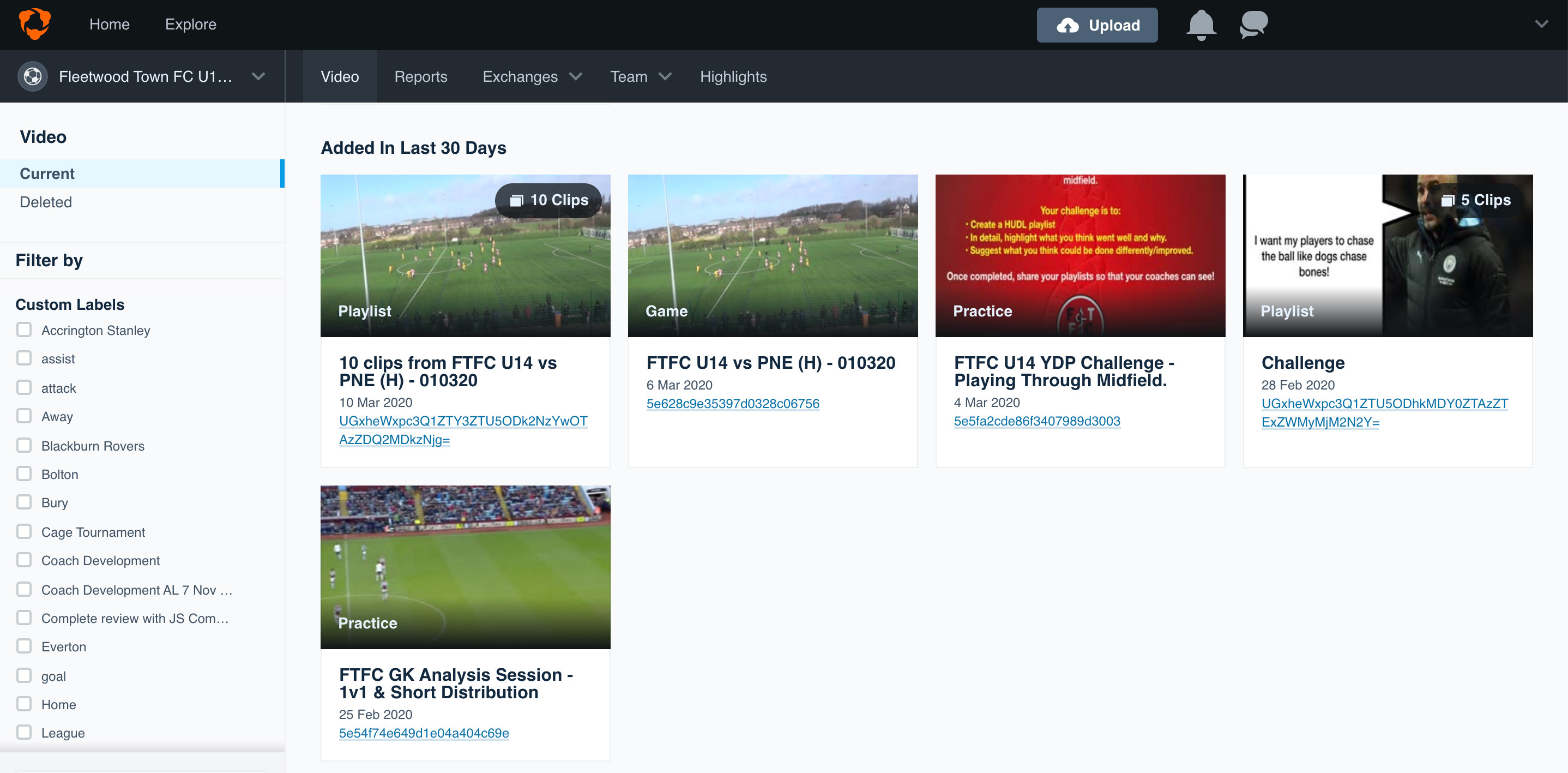
Task: Click the 10 Clips badge on playlist
Action: pos(549,200)
